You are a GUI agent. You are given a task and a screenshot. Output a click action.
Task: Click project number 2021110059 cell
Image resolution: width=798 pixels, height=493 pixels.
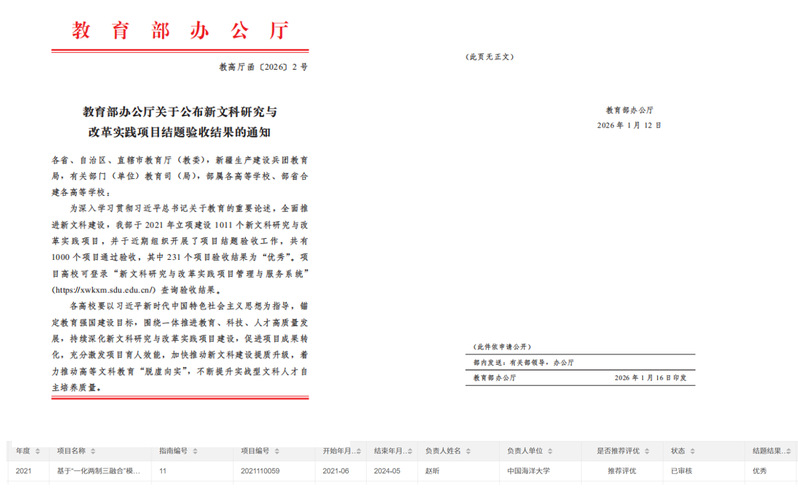coord(260,468)
